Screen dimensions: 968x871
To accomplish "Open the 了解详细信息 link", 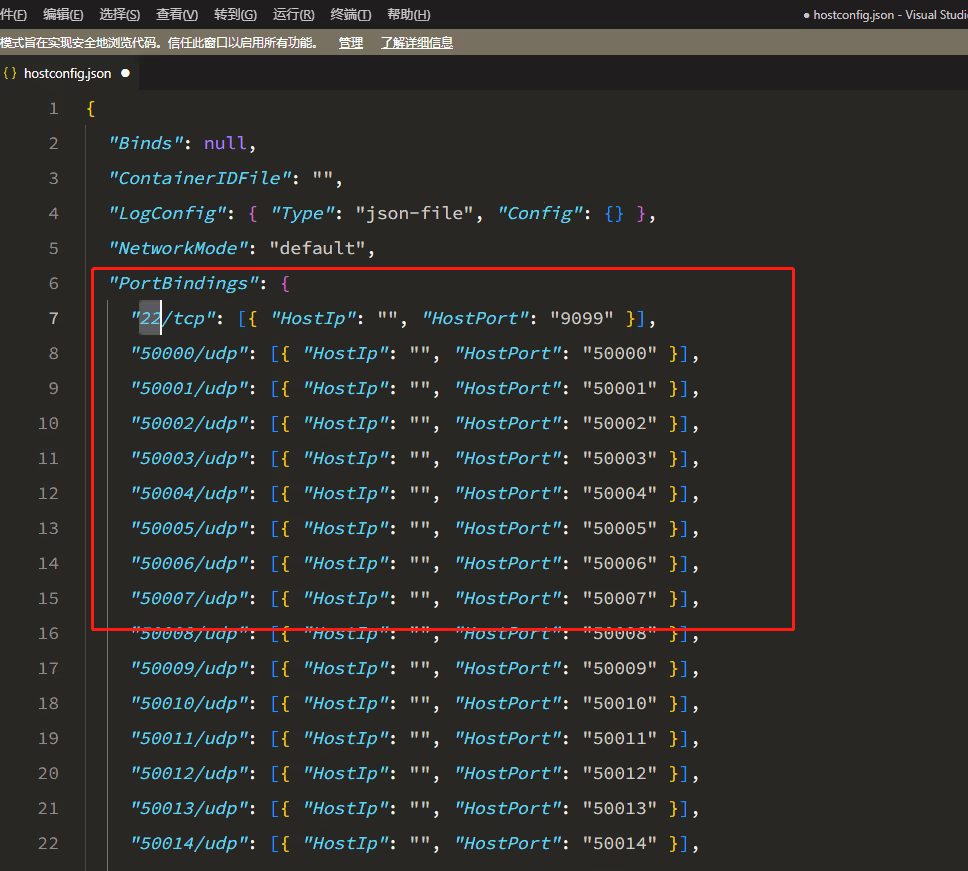I will (x=417, y=43).
